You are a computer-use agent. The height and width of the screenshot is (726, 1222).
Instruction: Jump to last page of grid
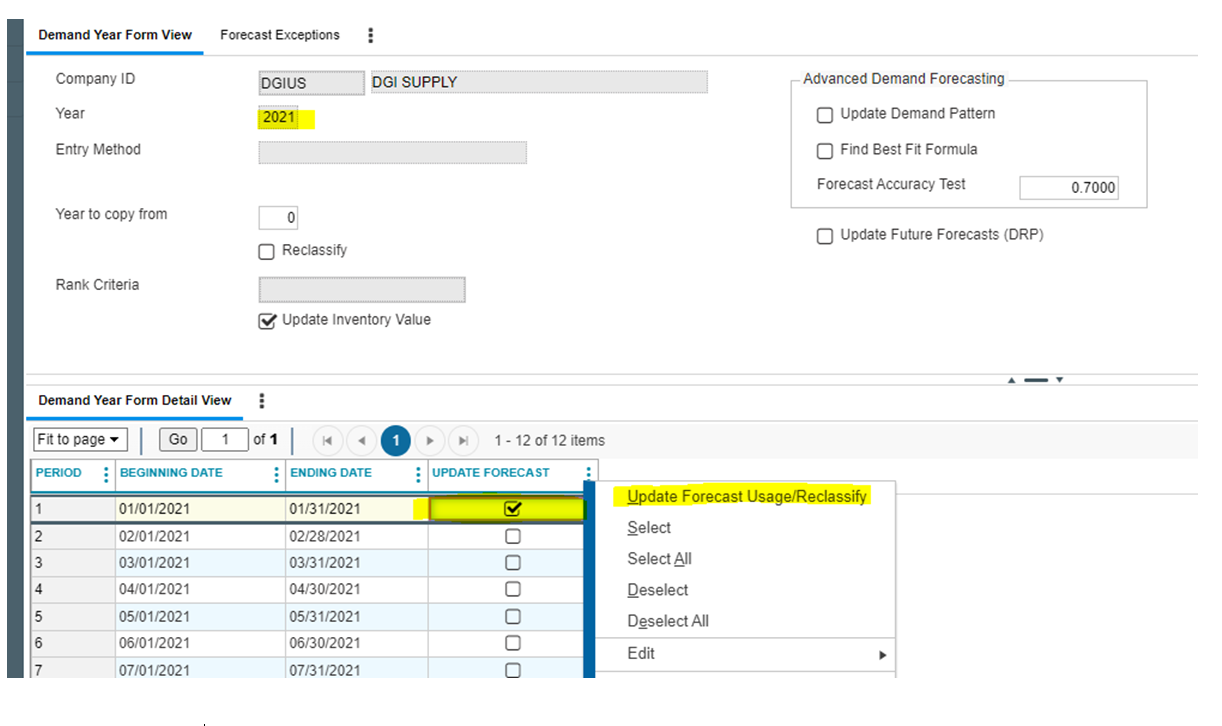point(462,440)
